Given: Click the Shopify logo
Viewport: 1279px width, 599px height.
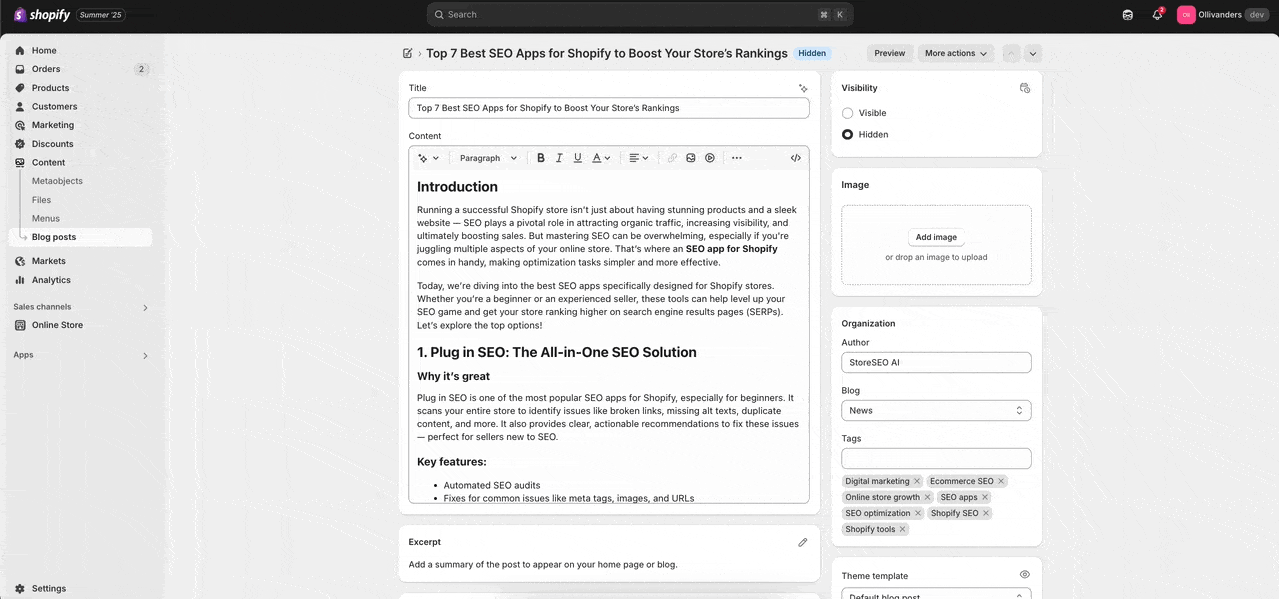Looking at the screenshot, I should (42, 15).
